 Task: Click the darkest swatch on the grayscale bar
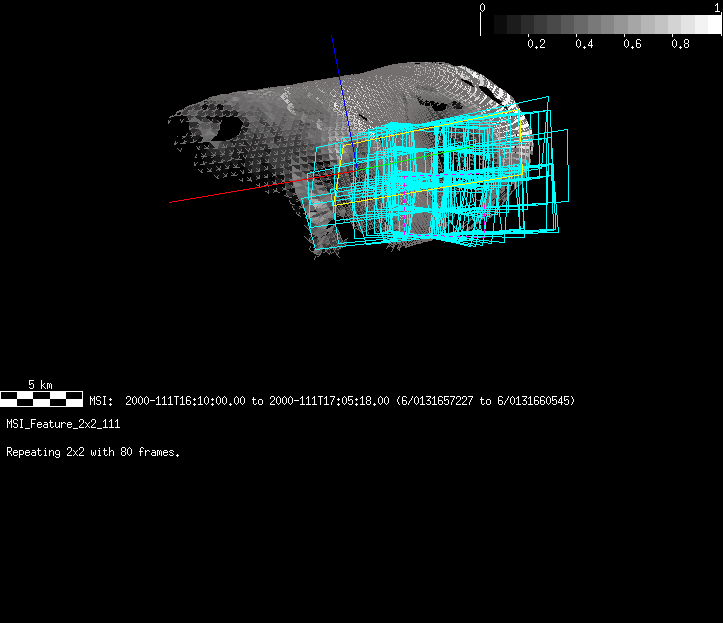(490, 25)
